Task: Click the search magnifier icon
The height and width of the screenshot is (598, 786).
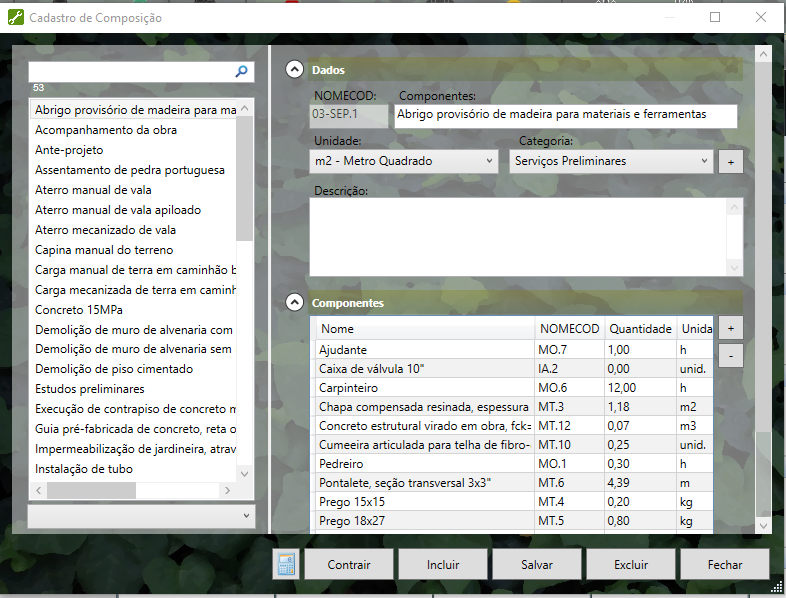Action: [241, 72]
